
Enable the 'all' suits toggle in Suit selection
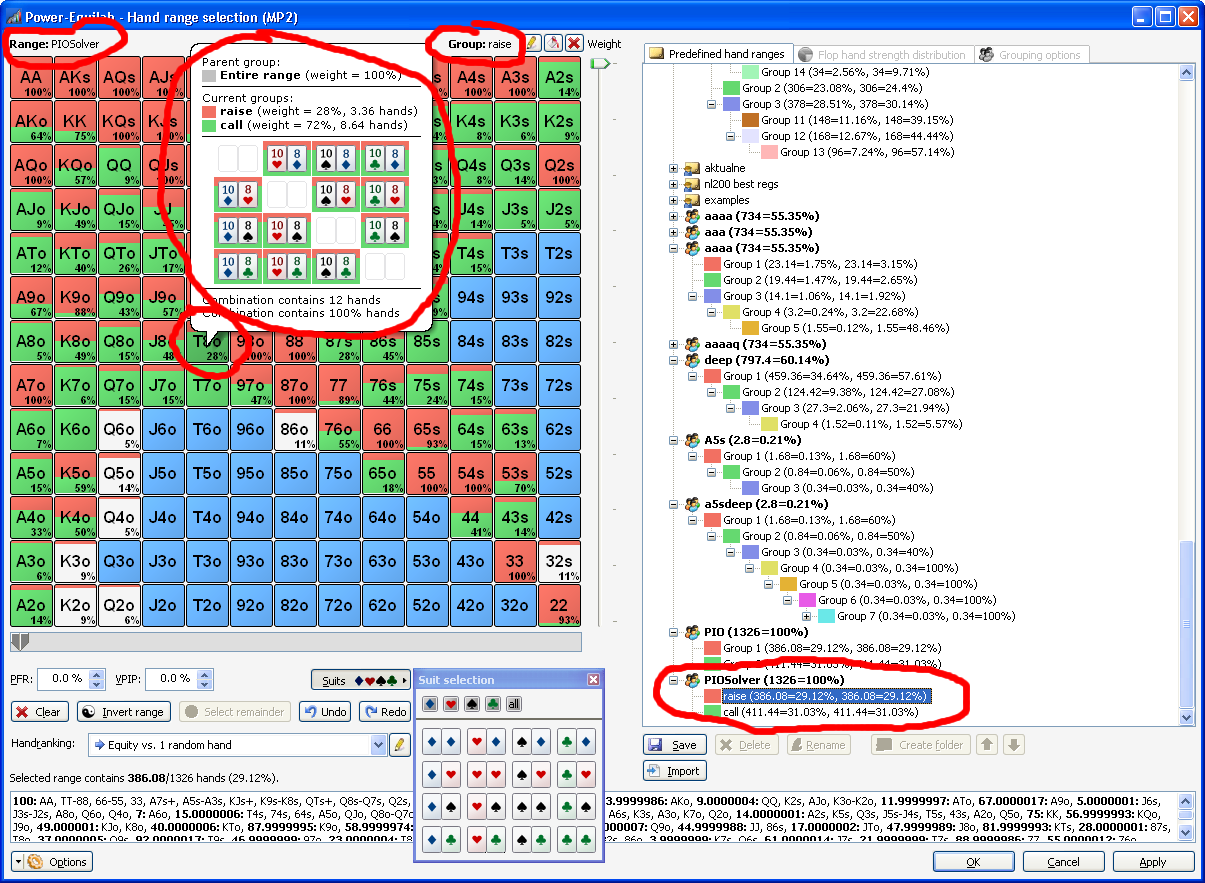click(514, 704)
